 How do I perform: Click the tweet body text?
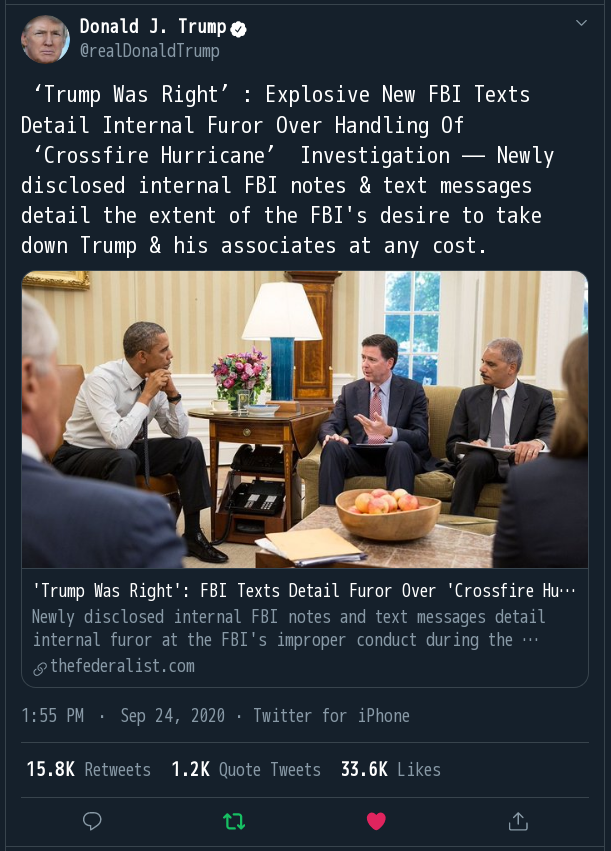pos(288,170)
